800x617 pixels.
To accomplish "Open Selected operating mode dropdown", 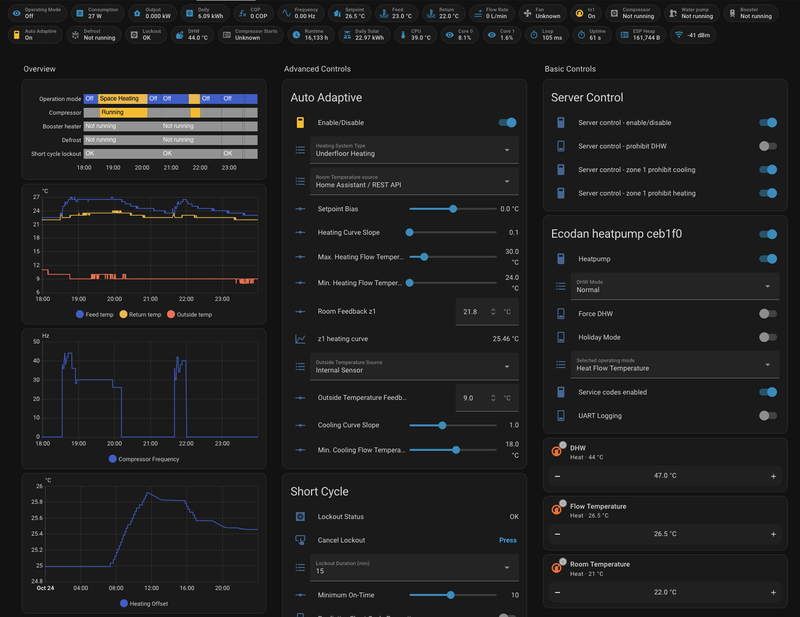I will [674, 364].
